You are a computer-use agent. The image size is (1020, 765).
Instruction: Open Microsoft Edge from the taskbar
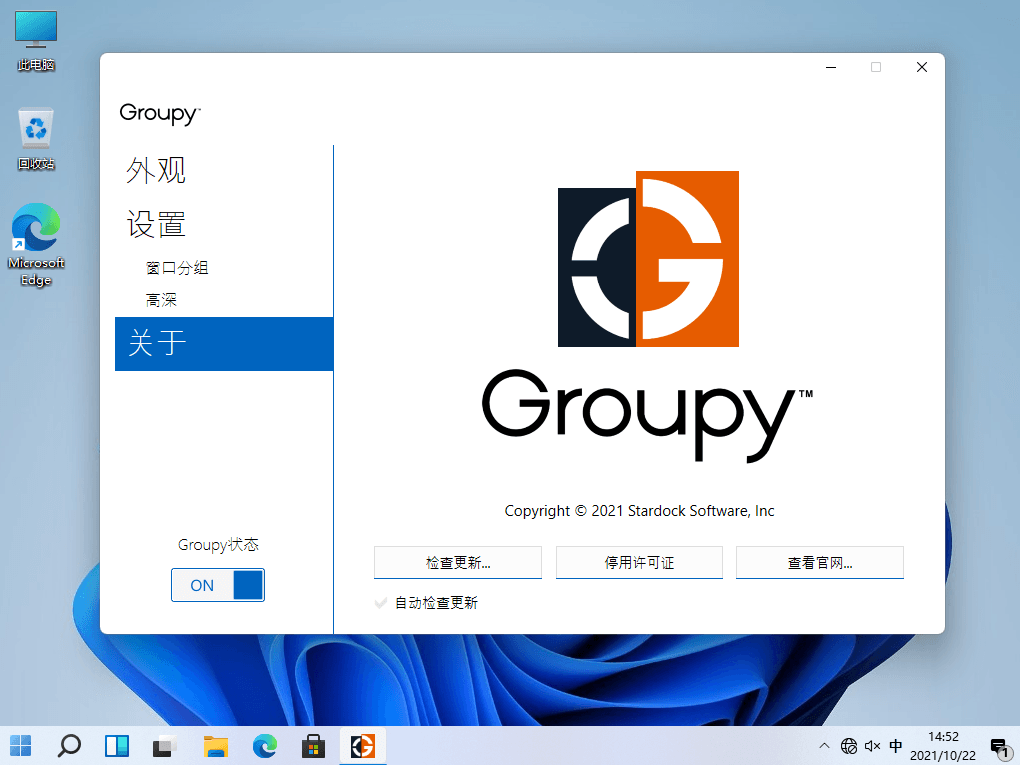click(x=264, y=745)
